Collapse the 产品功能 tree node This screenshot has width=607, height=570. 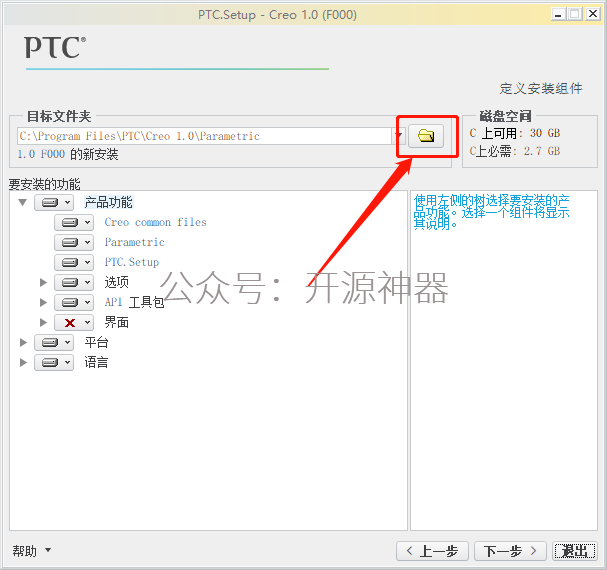pos(23,202)
